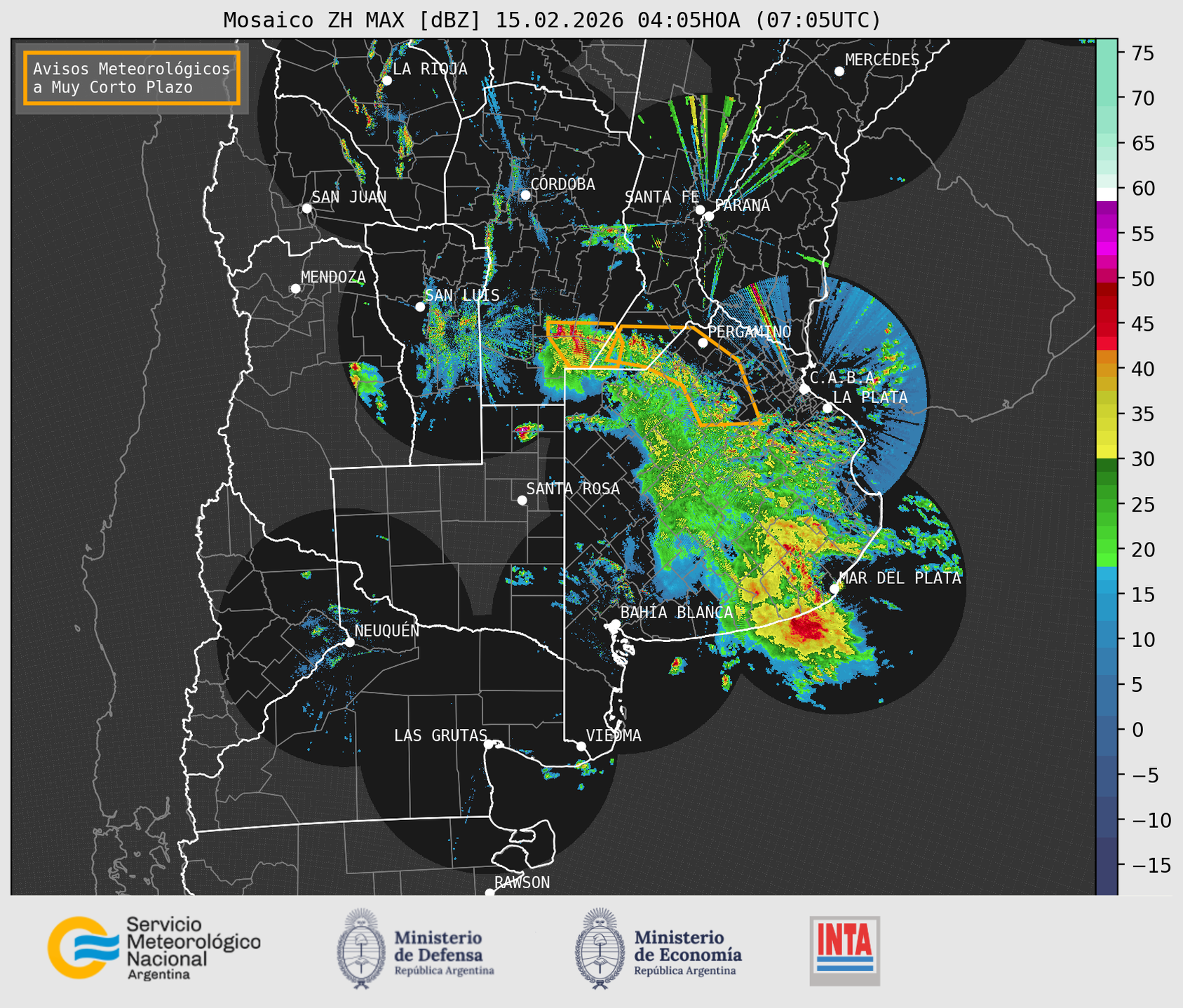Screen dimensions: 1183x1008
Task: Click the CÓRDOBA city label
Action: pos(562,184)
